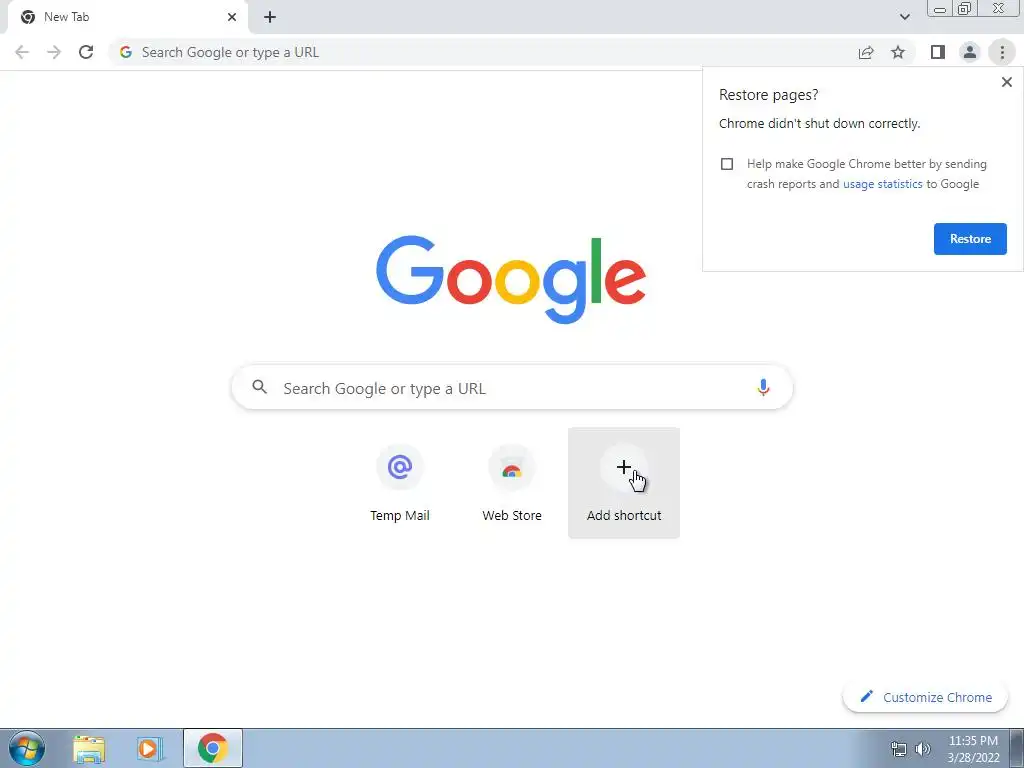Click the Restore button
Screen dimensions: 1024x768
[x=970, y=239]
